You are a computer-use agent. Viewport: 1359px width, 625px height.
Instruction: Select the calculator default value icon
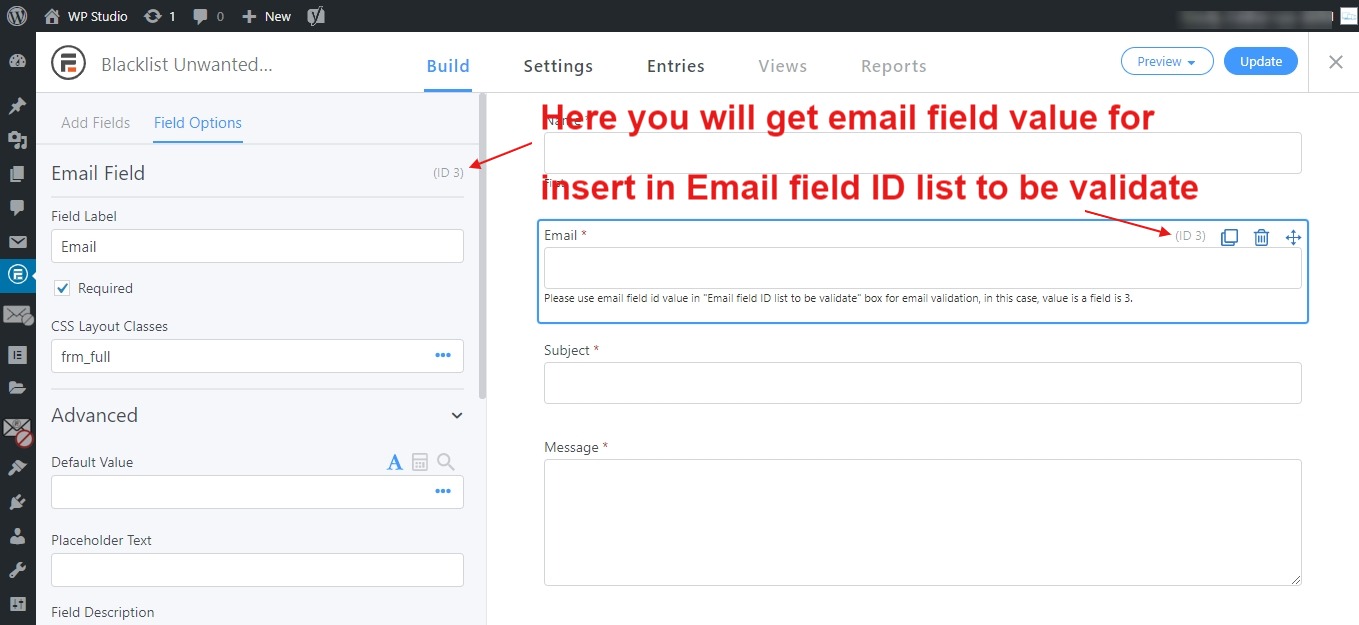pyautogui.click(x=420, y=462)
